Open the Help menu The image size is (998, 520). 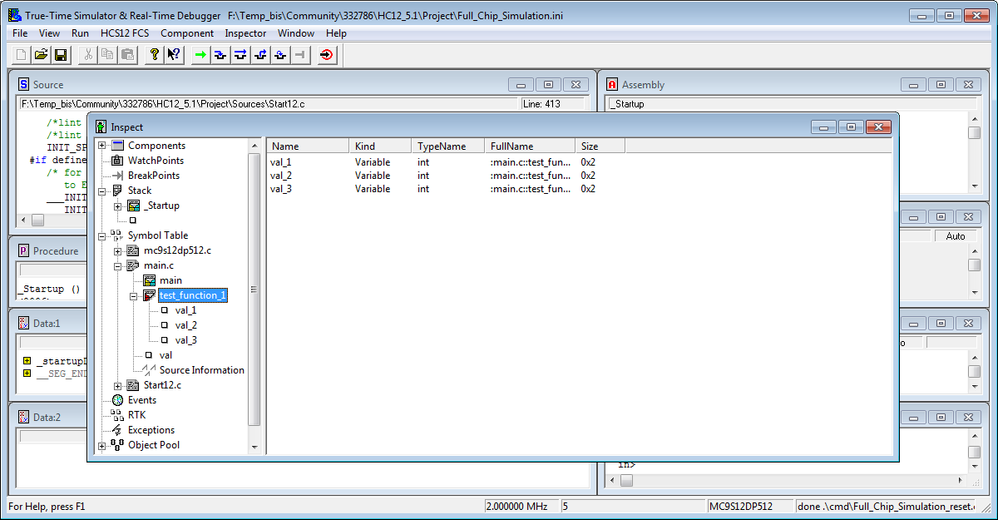point(336,33)
